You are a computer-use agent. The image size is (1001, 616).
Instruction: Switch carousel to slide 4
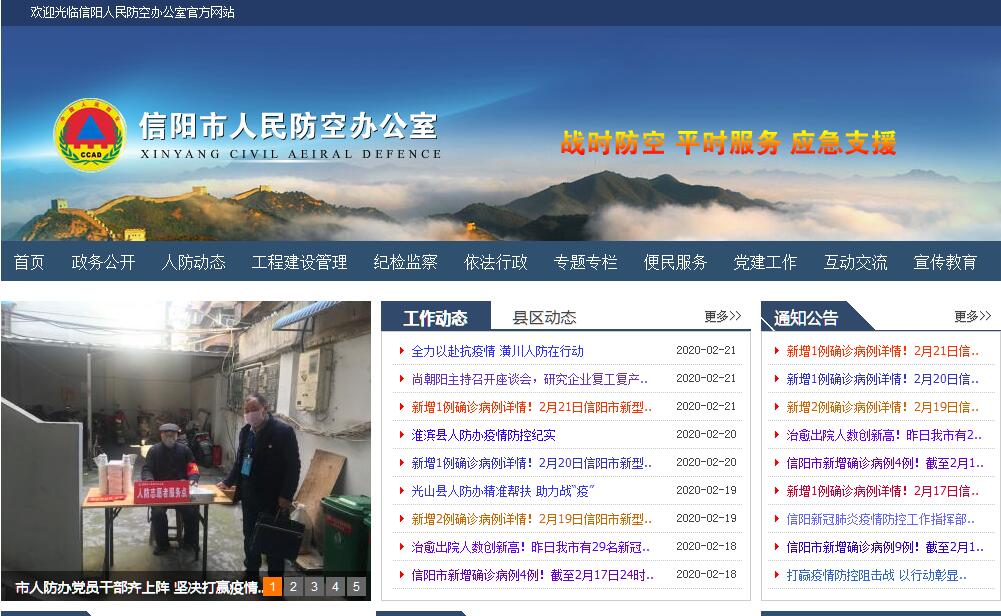pos(335,587)
